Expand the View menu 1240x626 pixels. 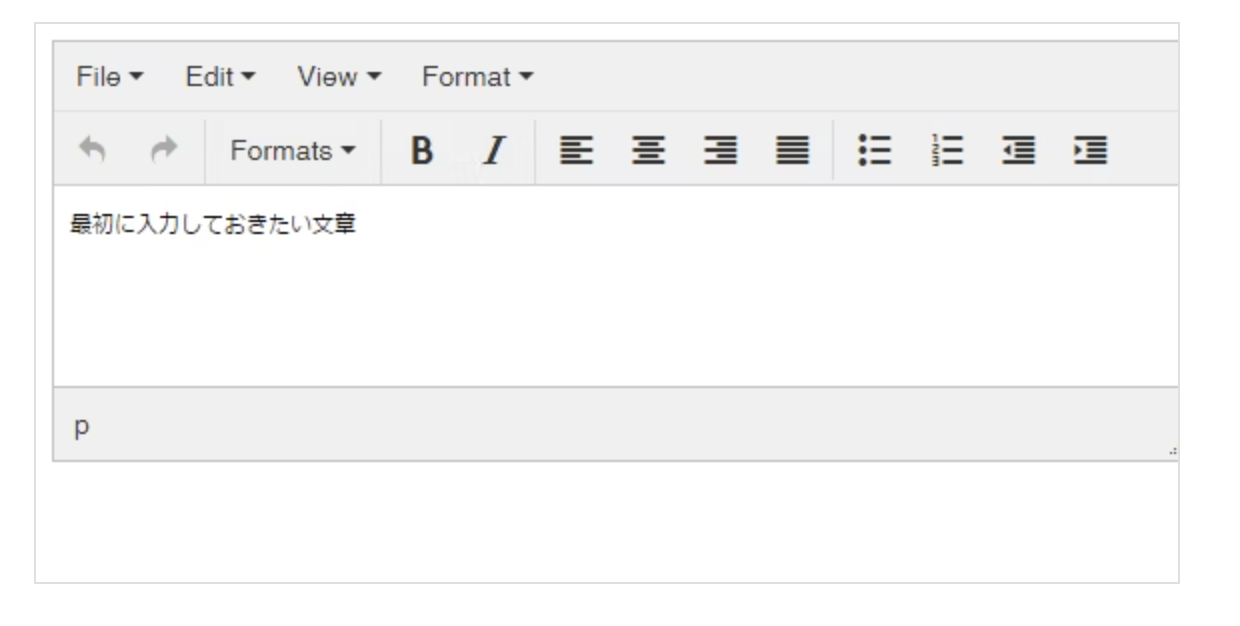pos(339,77)
